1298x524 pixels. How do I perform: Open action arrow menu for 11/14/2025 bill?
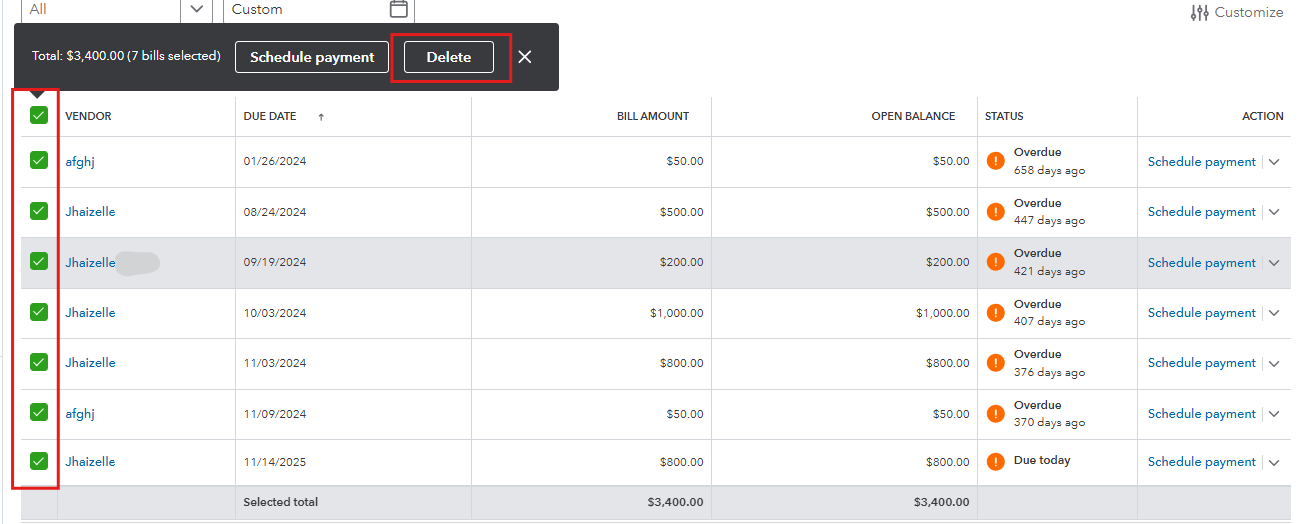(1274, 462)
